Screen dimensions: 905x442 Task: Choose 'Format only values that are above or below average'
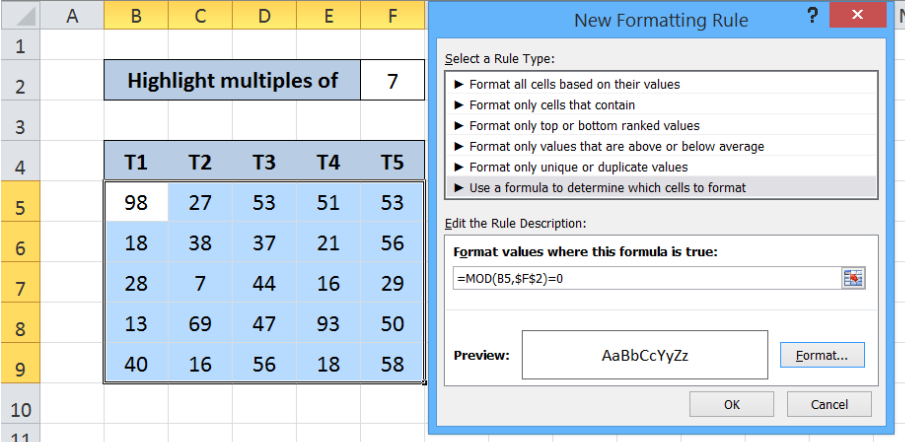661,147
